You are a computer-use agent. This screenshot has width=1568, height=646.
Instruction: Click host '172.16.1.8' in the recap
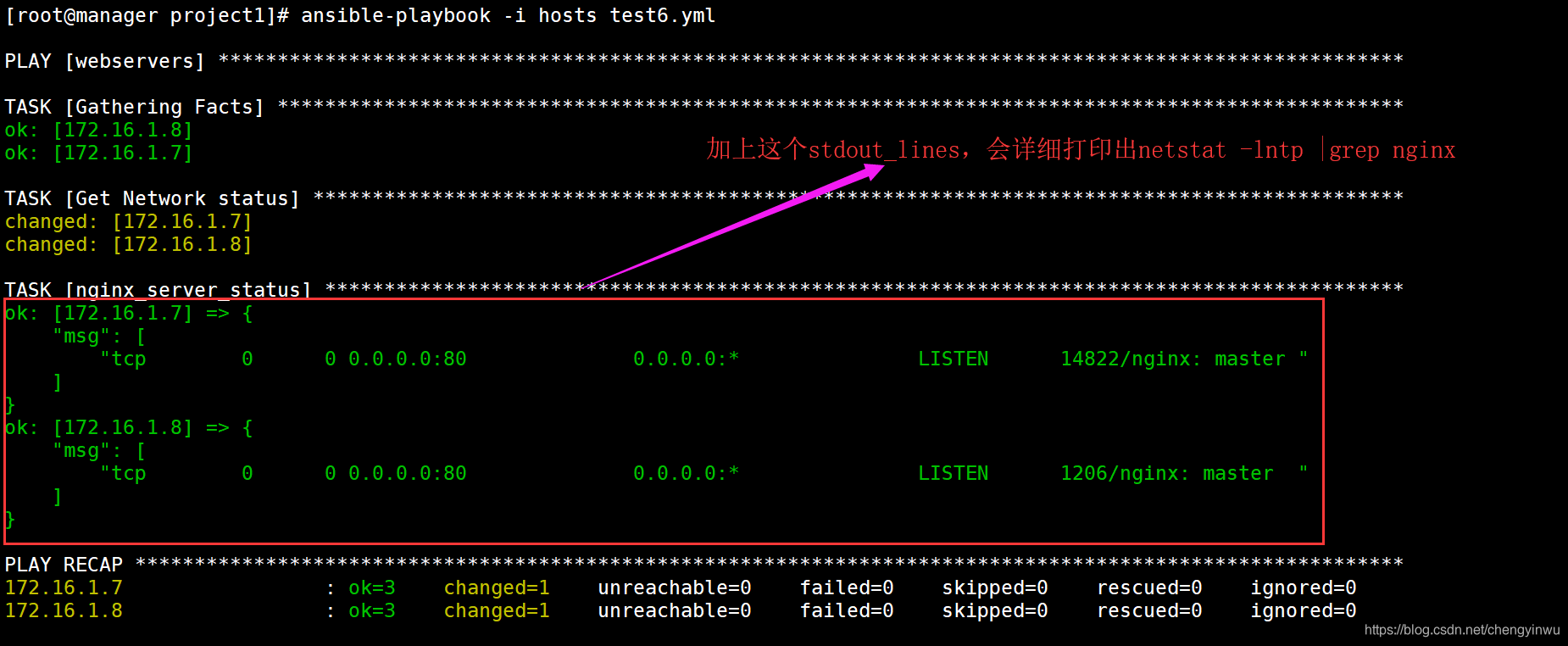coord(64,611)
